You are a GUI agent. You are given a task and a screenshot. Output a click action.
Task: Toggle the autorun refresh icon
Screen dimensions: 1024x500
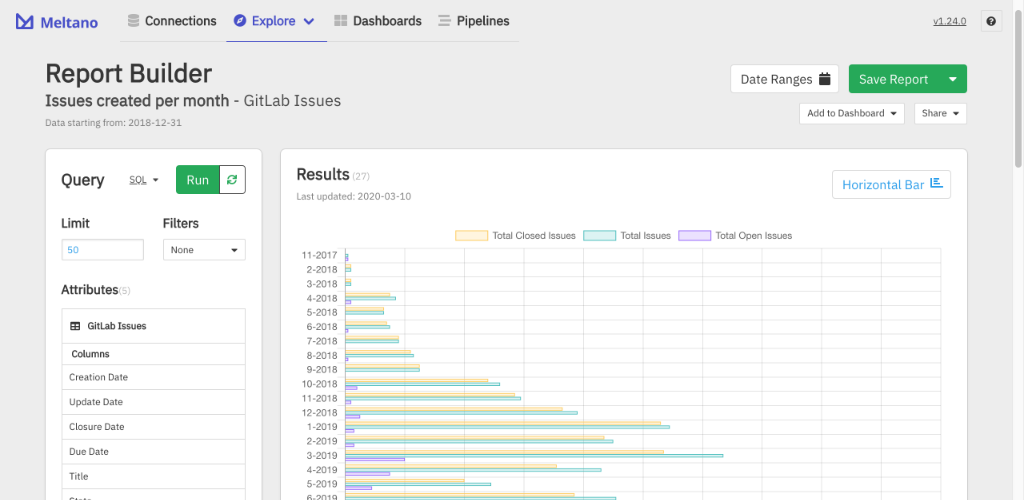coord(232,180)
